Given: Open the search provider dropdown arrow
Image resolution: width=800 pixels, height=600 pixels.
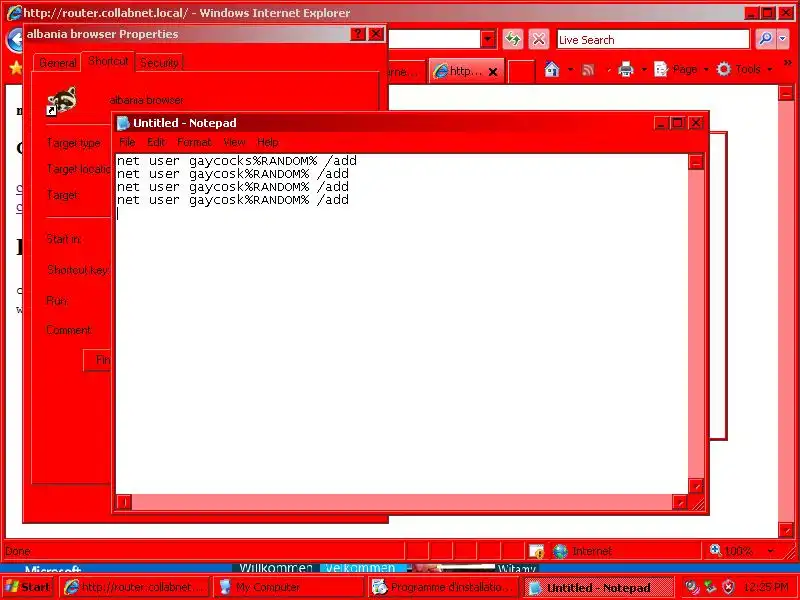Looking at the screenshot, I should [783, 39].
